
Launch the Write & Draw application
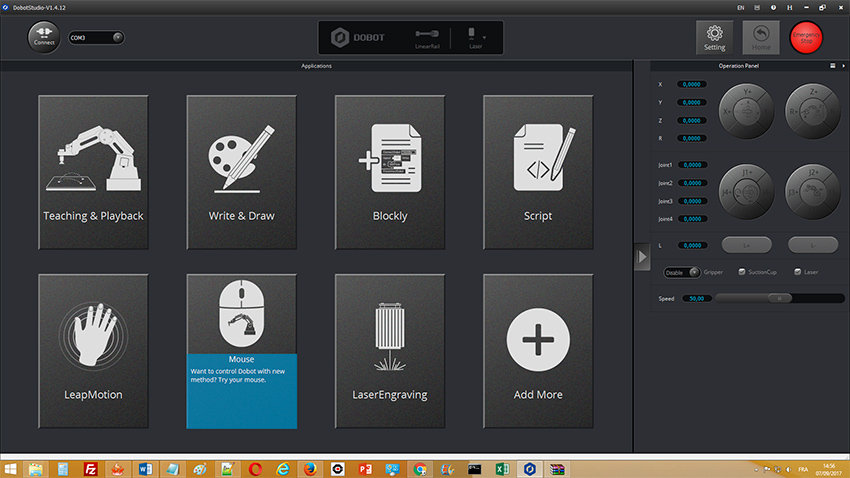click(x=242, y=172)
